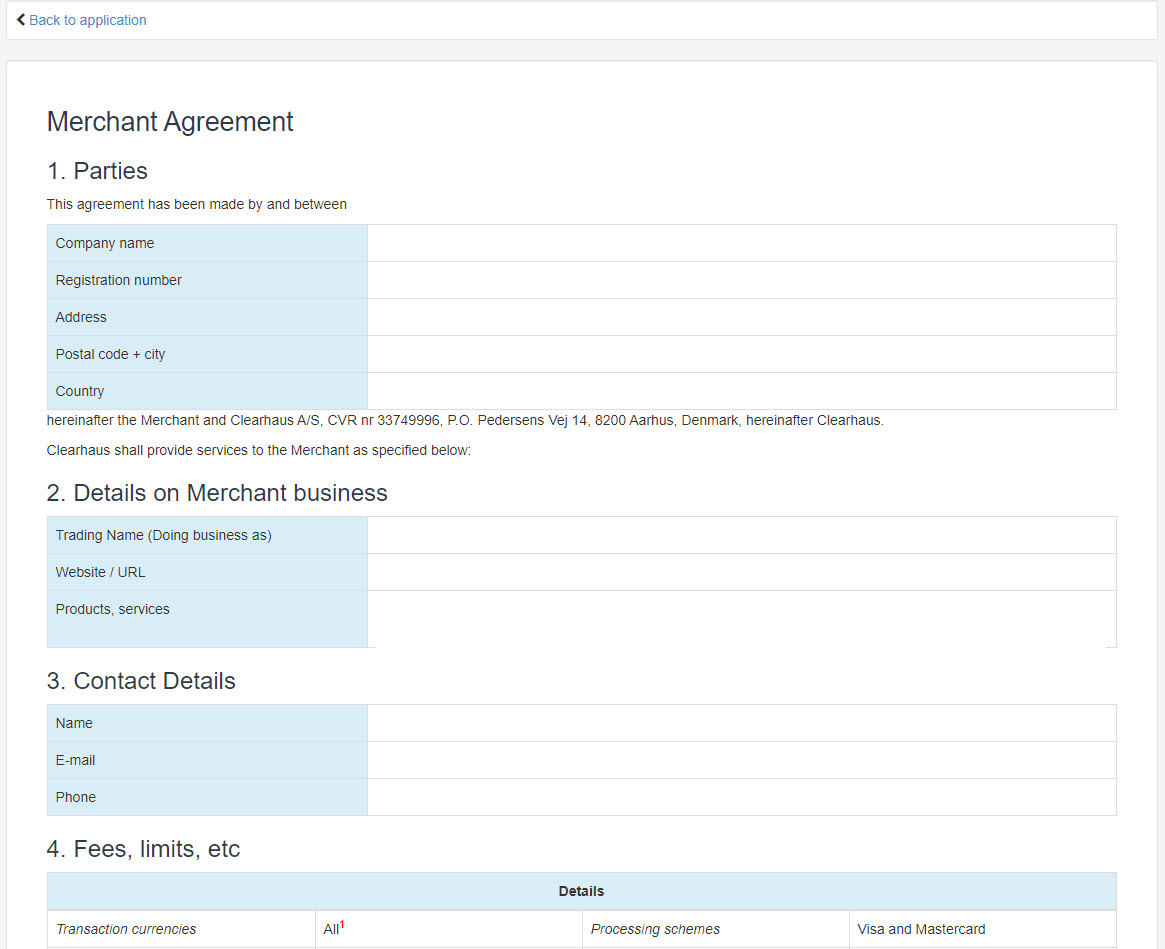1165x949 pixels.
Task: Click '2. Details on Merchant business' heading
Action: [x=217, y=493]
